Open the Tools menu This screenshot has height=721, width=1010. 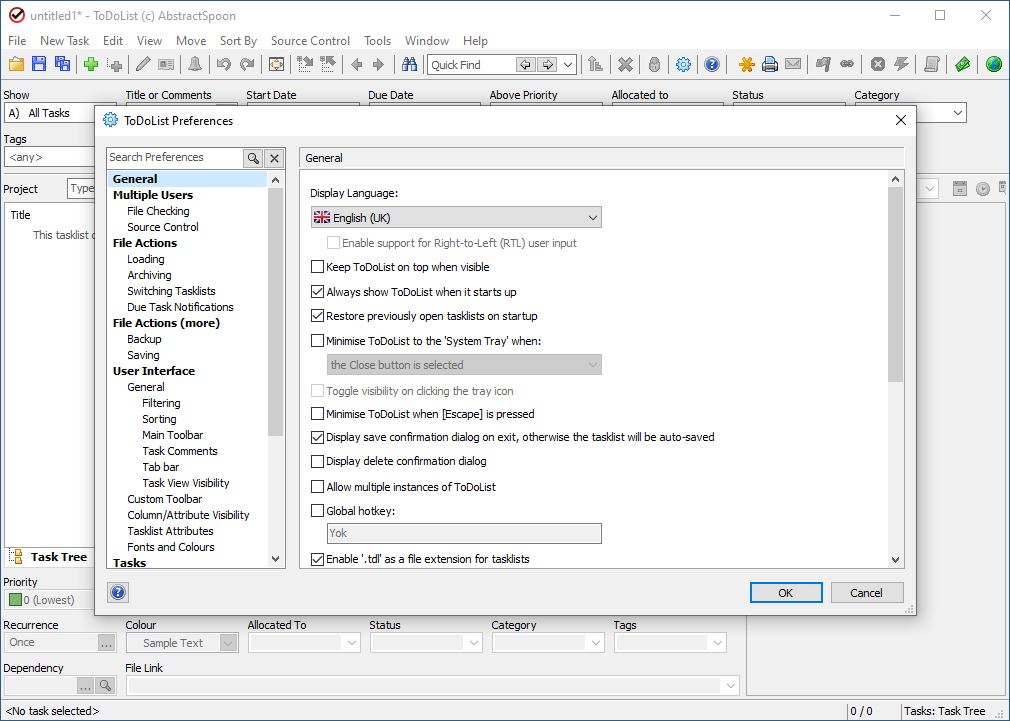coord(377,41)
